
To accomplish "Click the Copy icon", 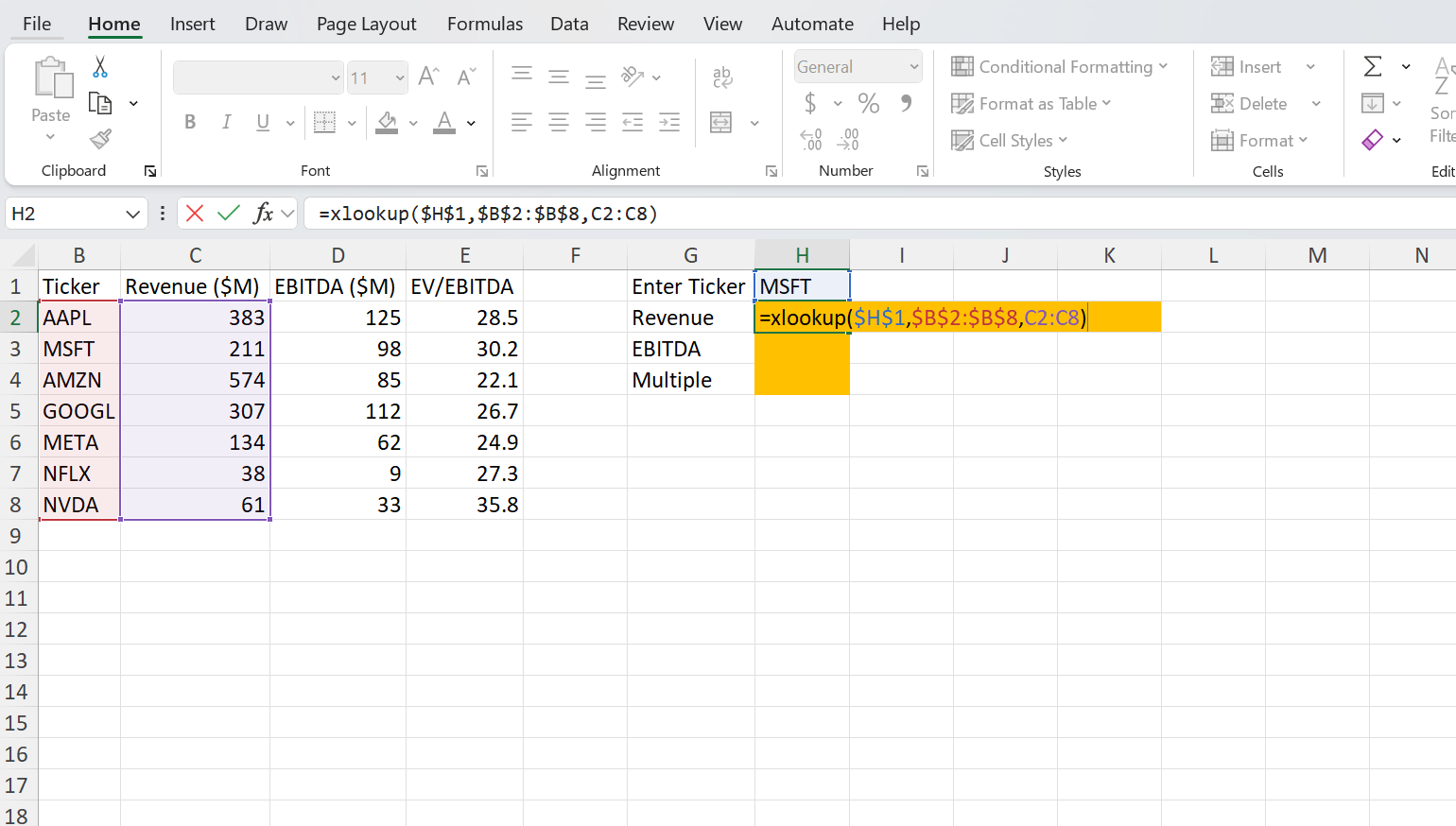I will pos(99,102).
